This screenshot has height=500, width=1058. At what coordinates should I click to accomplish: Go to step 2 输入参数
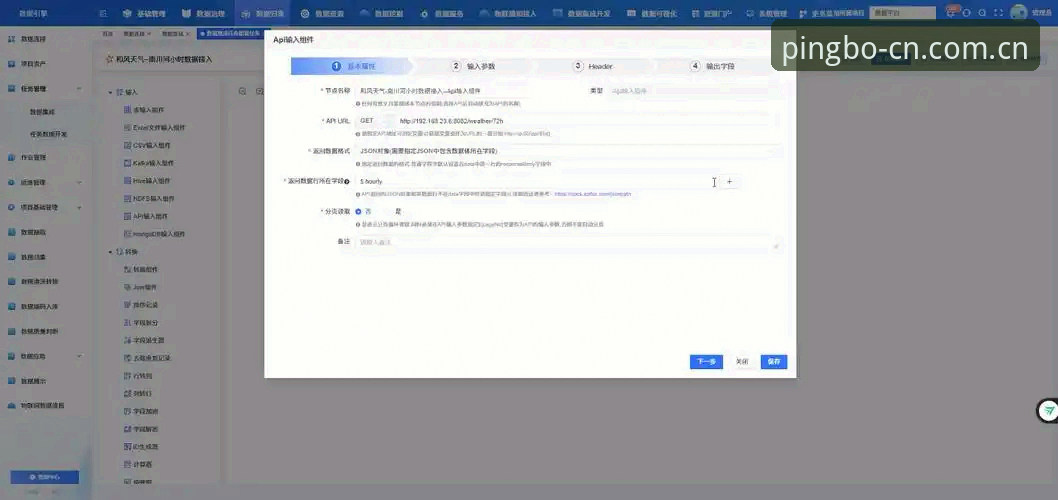pyautogui.click(x=474, y=66)
